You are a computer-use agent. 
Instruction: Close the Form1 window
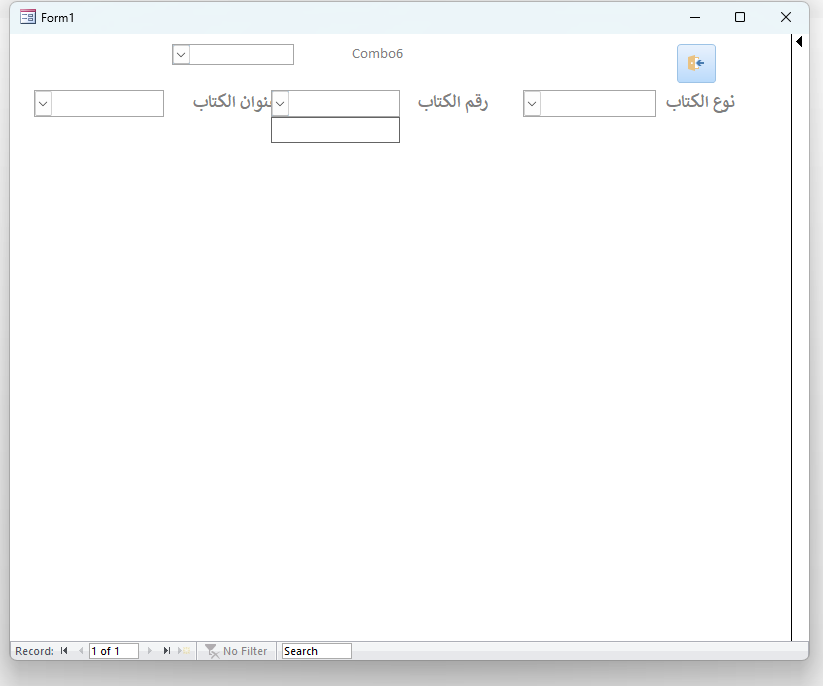(x=786, y=17)
